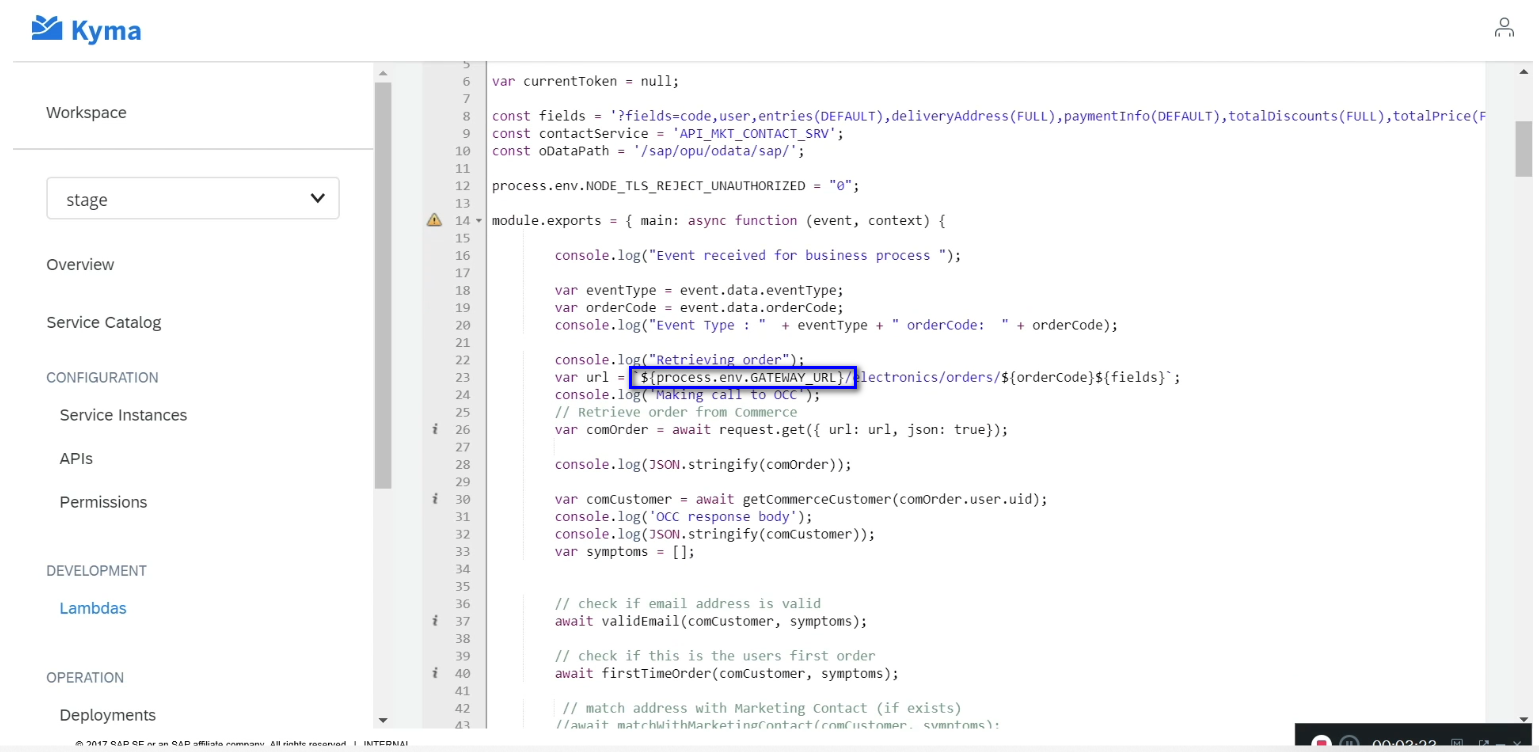Click the 'const fields' declaration line
Screen dimensions: 1539x752
[x=987, y=116]
